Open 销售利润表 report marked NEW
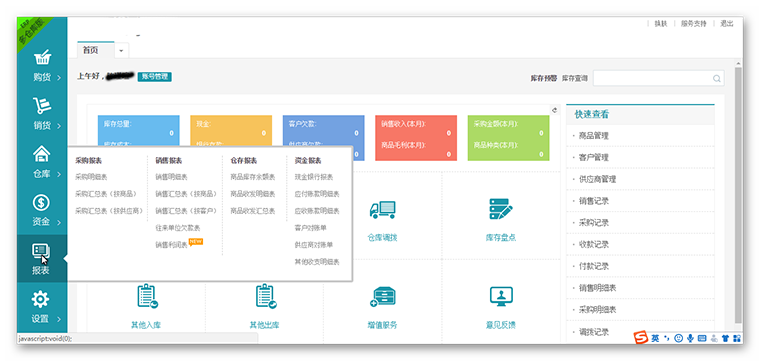This screenshot has width=760, height=361. click(x=171, y=245)
